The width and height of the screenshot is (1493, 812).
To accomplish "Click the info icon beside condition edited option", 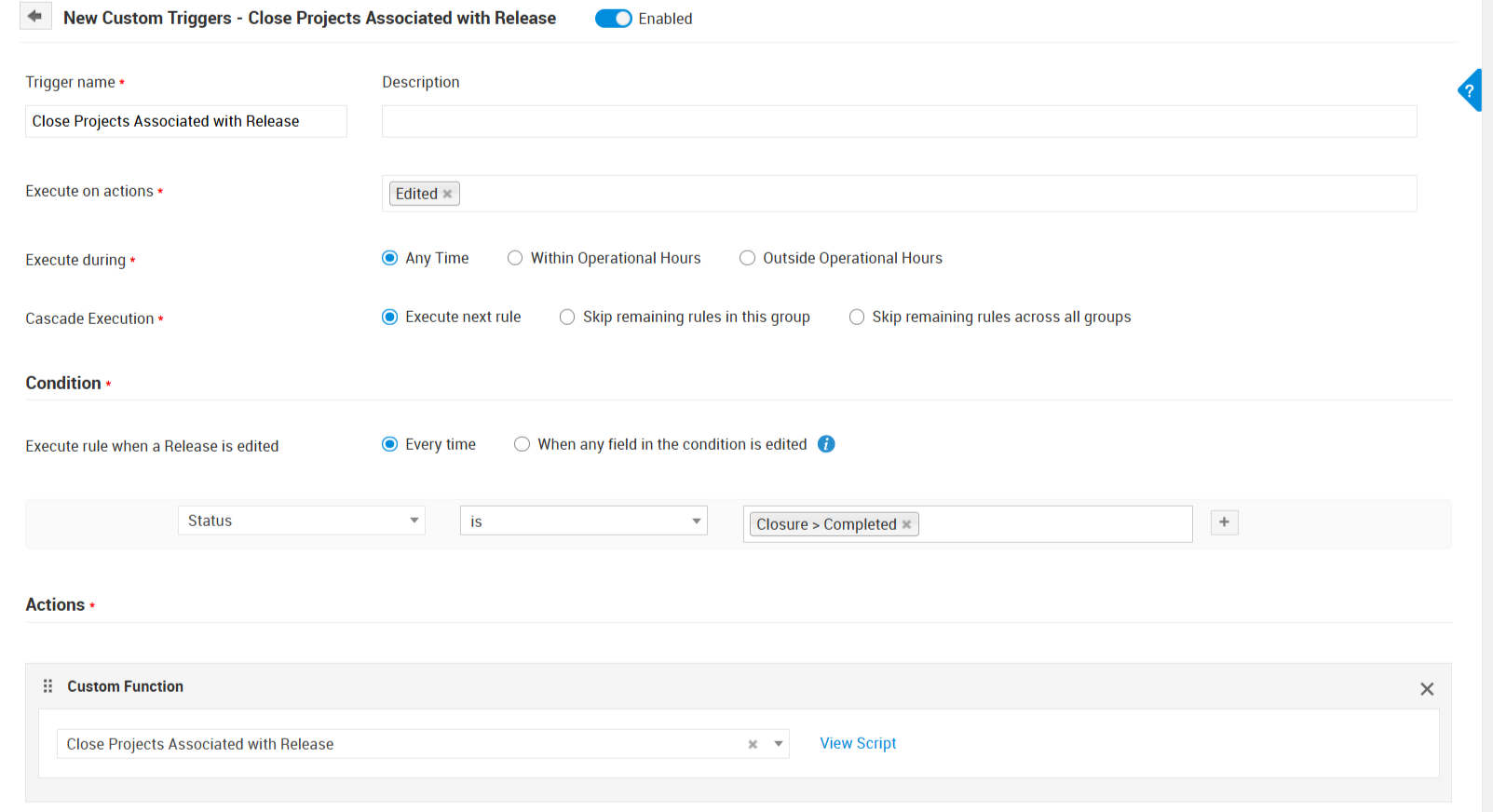I will pyautogui.click(x=826, y=444).
